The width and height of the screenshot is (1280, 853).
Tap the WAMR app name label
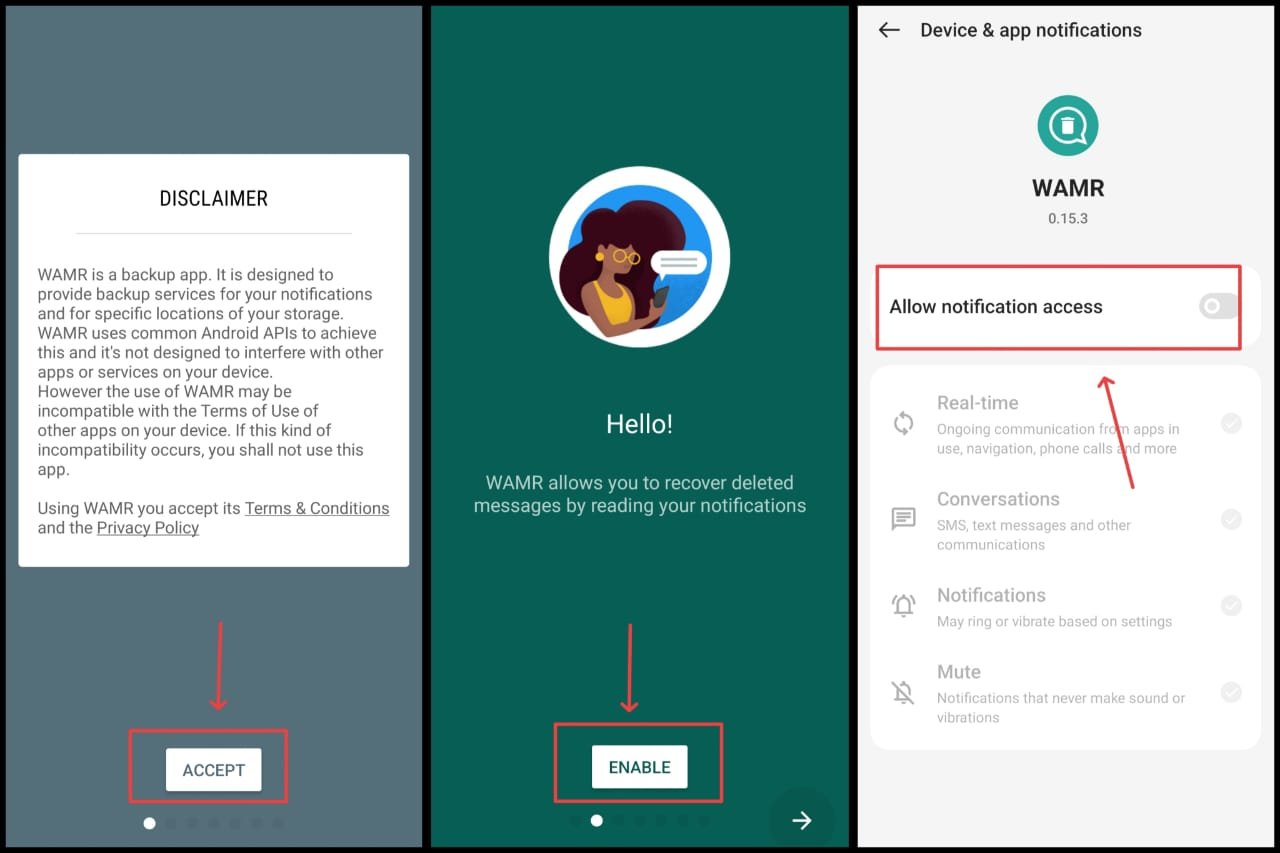tap(1068, 188)
